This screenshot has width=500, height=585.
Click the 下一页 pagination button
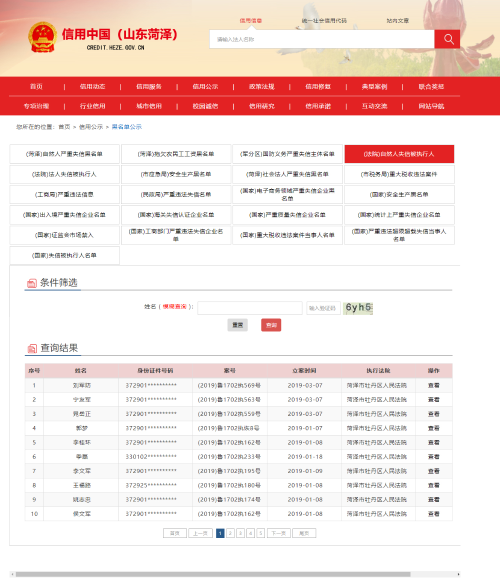click(279, 534)
